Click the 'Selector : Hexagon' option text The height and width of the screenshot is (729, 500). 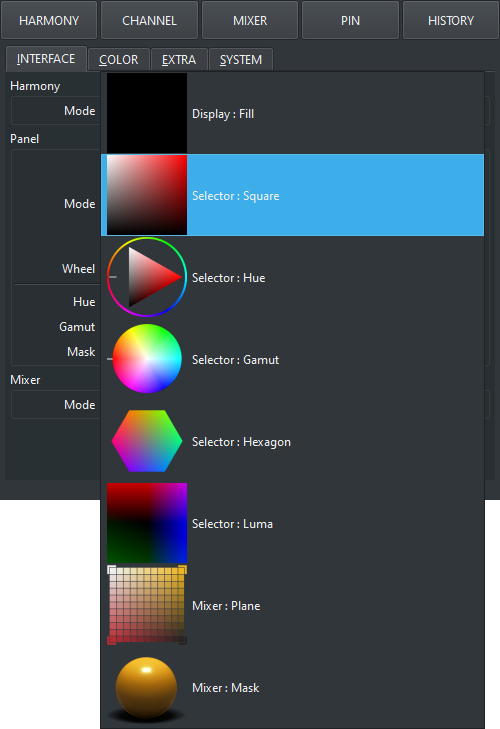pos(241,442)
